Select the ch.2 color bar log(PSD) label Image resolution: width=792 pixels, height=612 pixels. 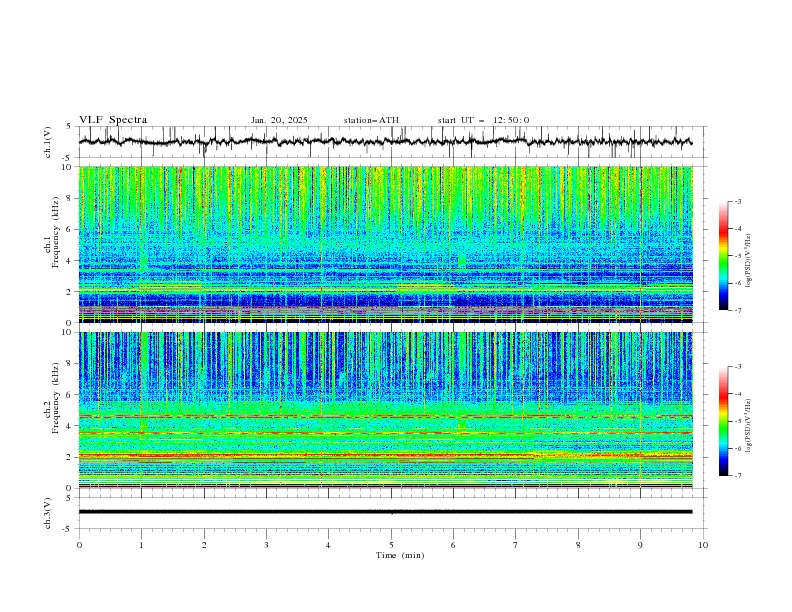click(748, 426)
